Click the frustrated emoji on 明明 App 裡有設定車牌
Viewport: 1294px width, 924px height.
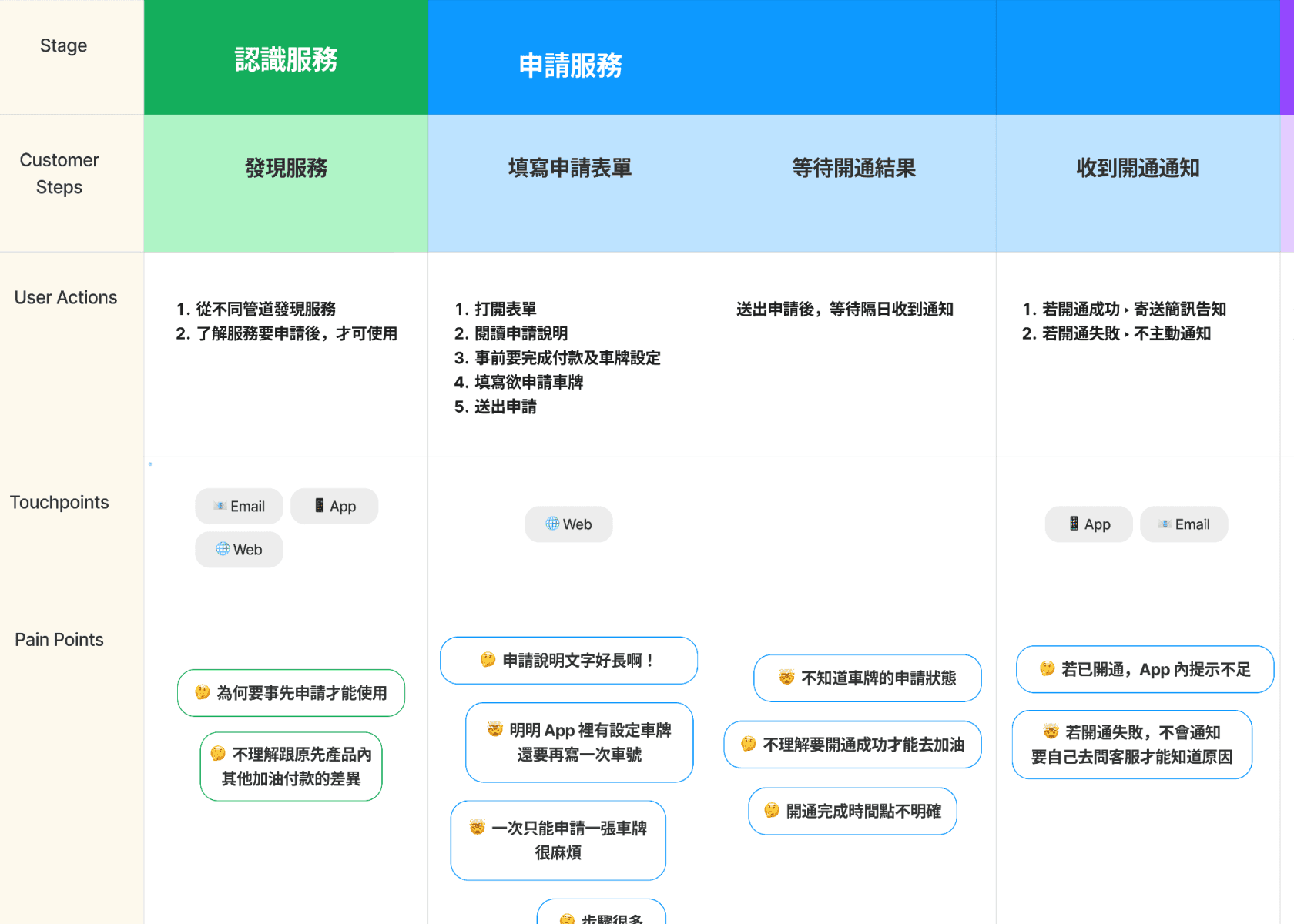click(495, 728)
